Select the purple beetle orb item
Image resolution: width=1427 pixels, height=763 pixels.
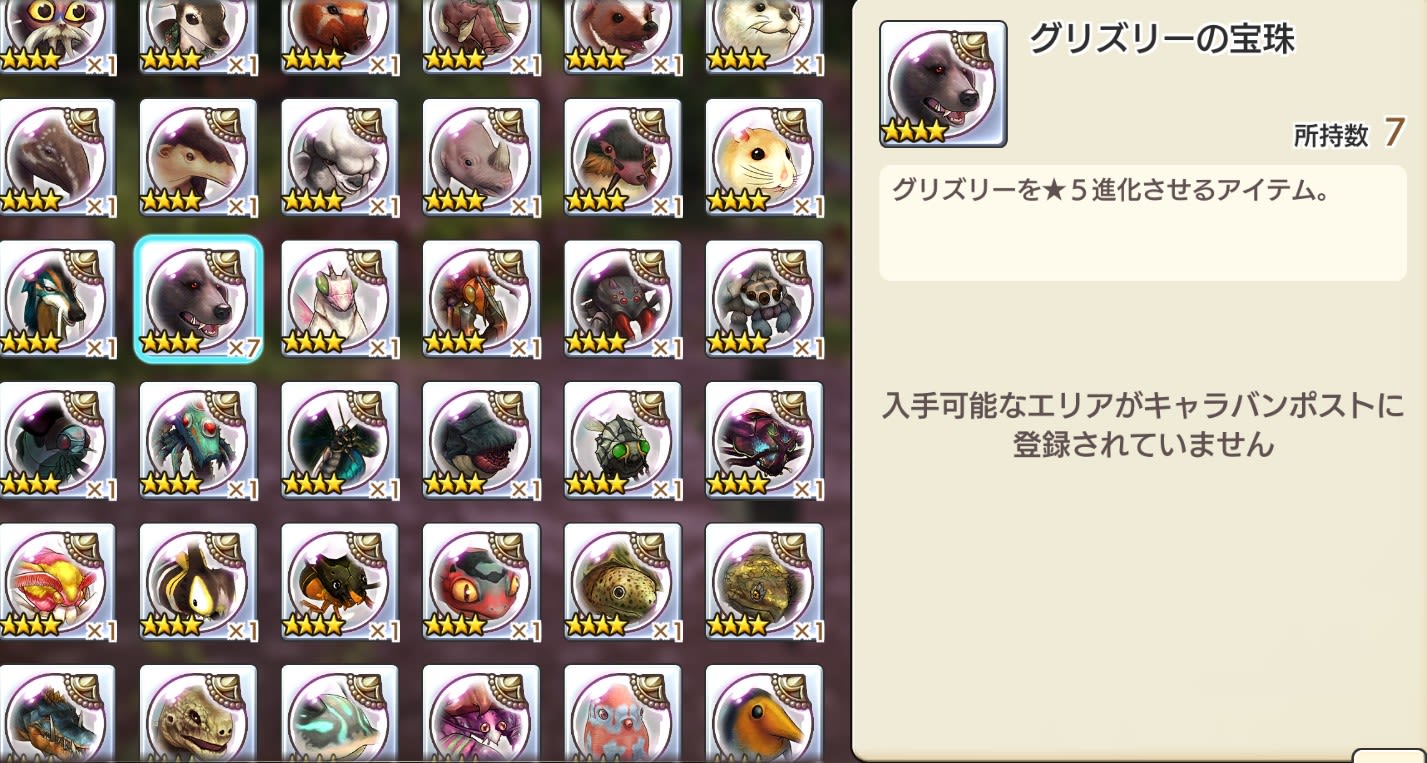click(764, 441)
